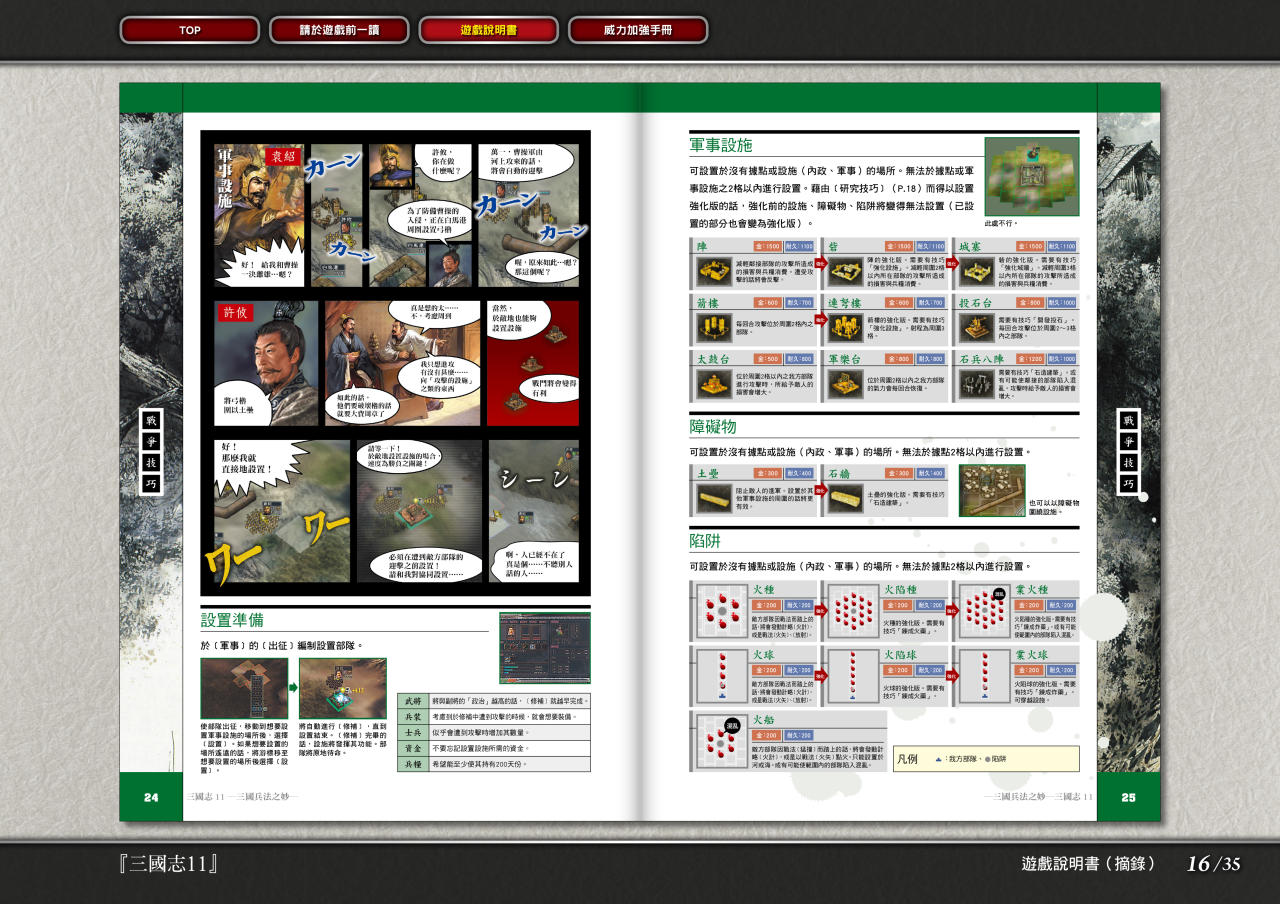Click the red upgrade arrow before 連弩樓
Image resolution: width=1280 pixels, height=904 pixels.
820,321
